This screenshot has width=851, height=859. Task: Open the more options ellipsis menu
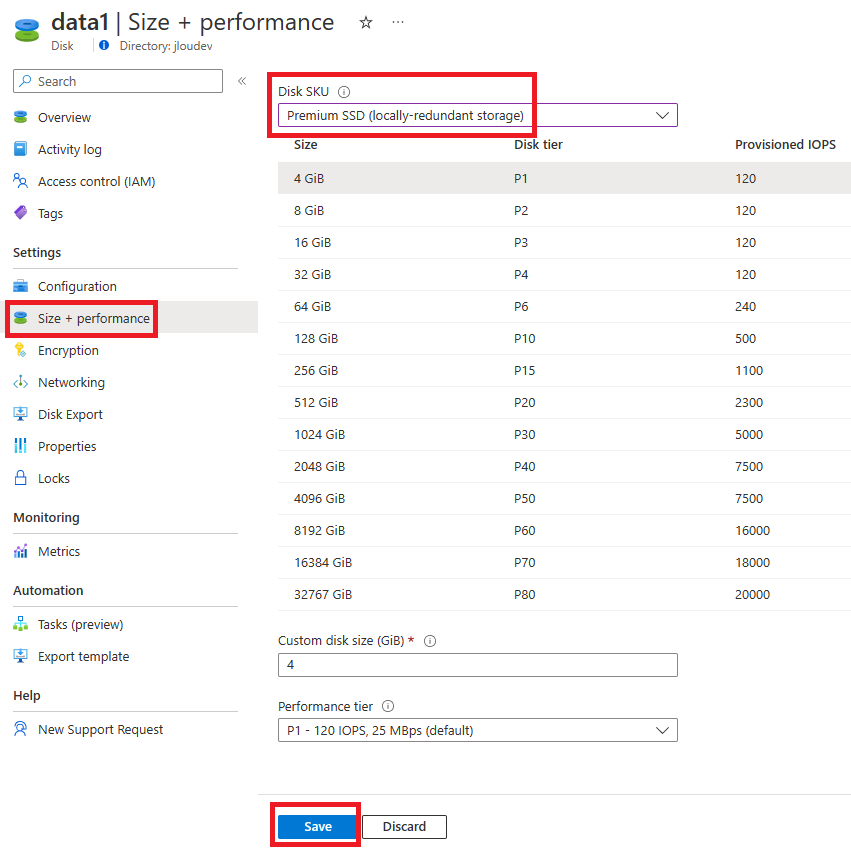tap(398, 22)
